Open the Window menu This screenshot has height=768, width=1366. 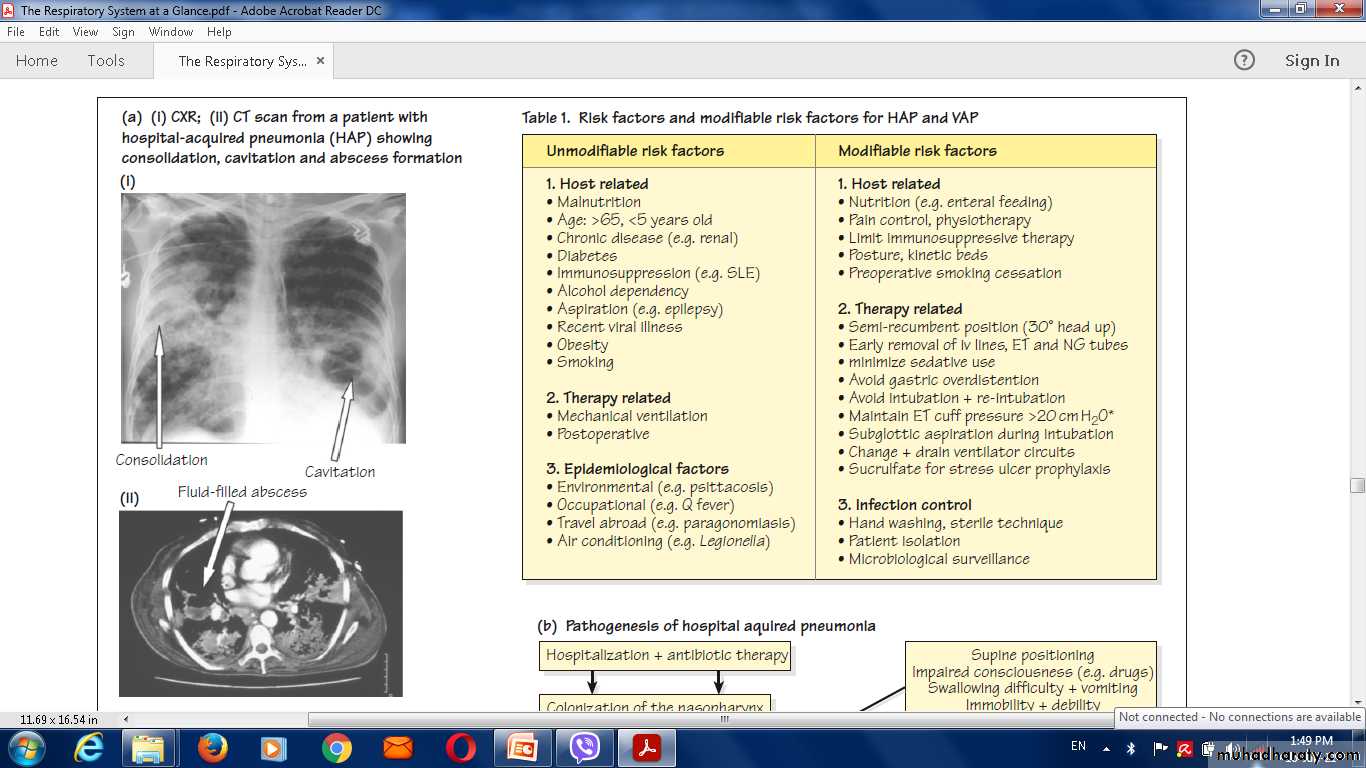click(x=170, y=32)
